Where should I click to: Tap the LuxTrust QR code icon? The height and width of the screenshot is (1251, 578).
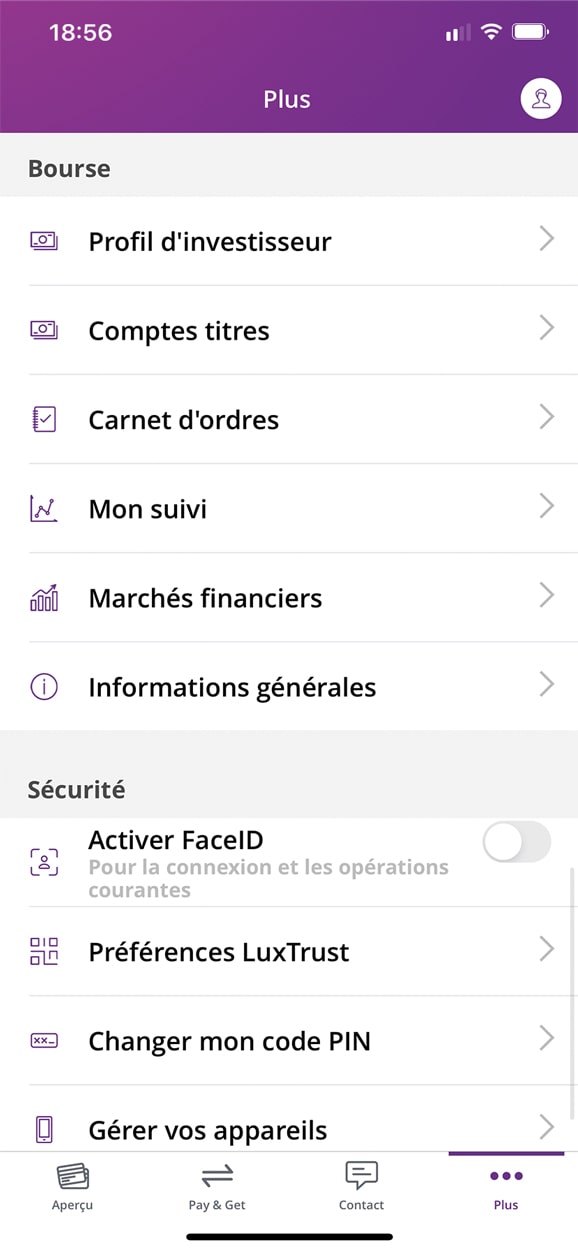coord(43,951)
